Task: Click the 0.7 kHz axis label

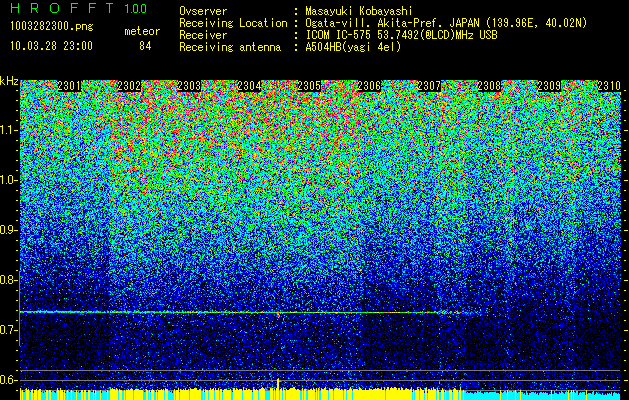Action: point(8,330)
